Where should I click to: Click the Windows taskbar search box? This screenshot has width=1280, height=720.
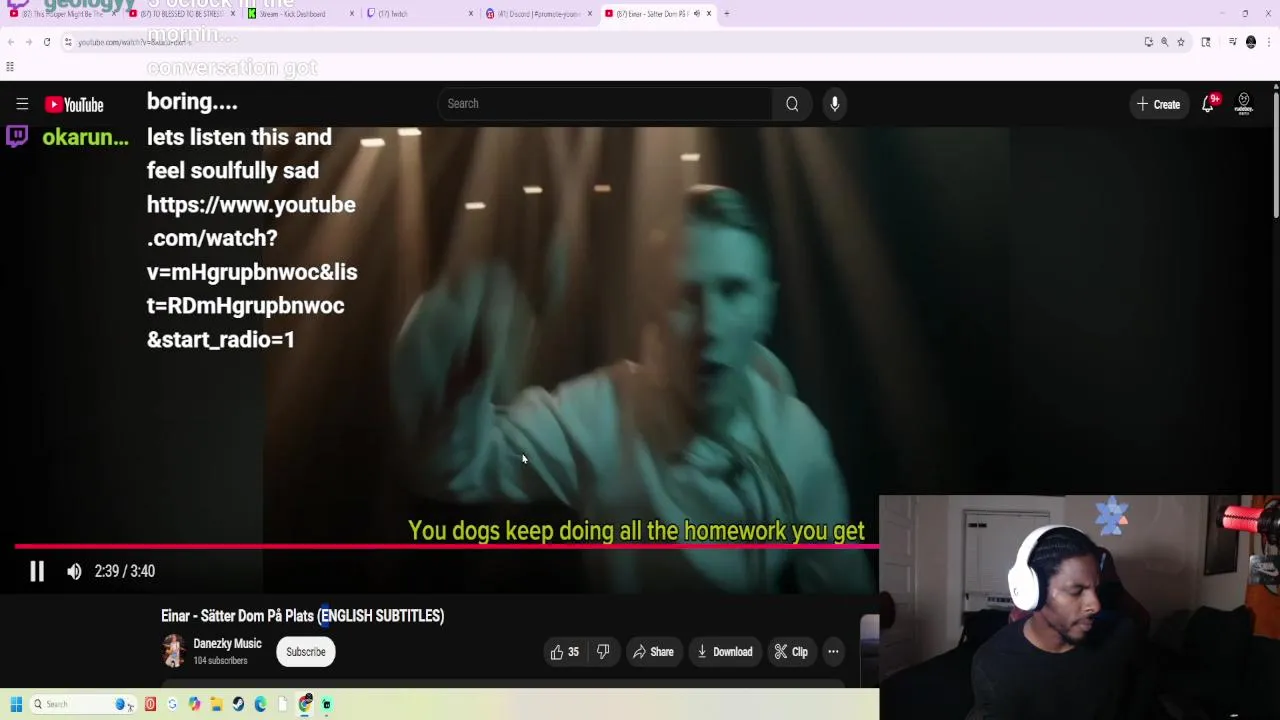point(84,704)
